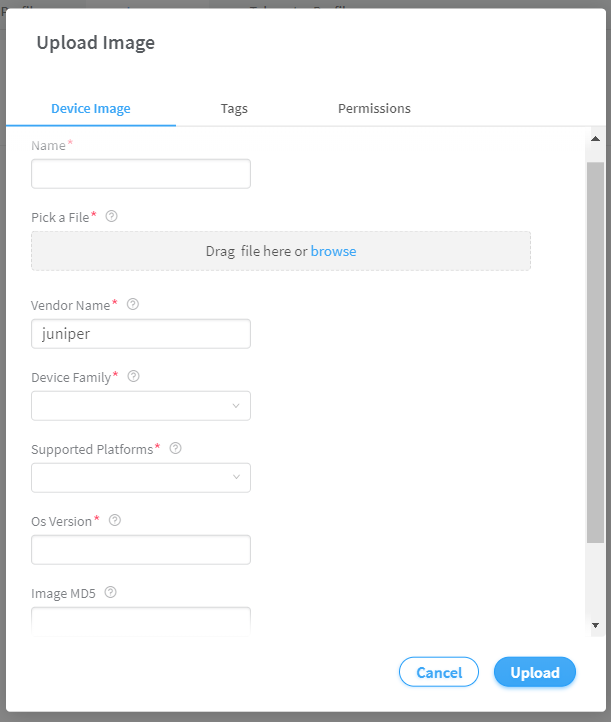Switch to the Tags tab
Screen dimensions: 611x722
pyautogui.click(x=234, y=108)
